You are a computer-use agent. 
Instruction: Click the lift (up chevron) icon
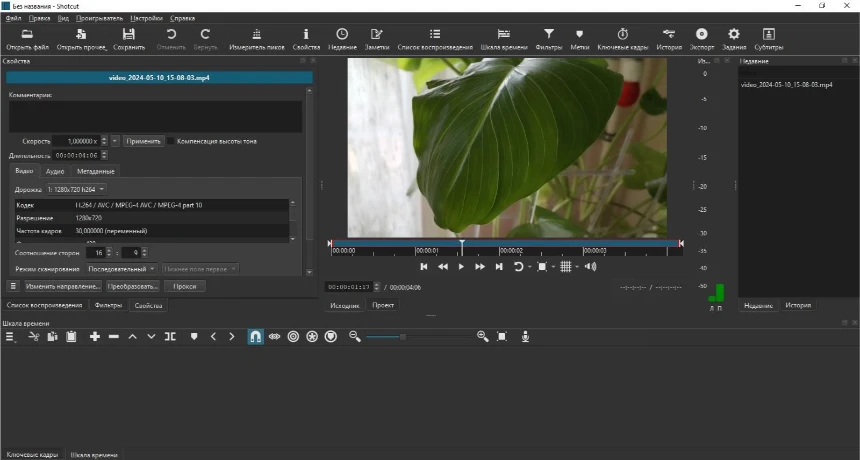(132, 337)
